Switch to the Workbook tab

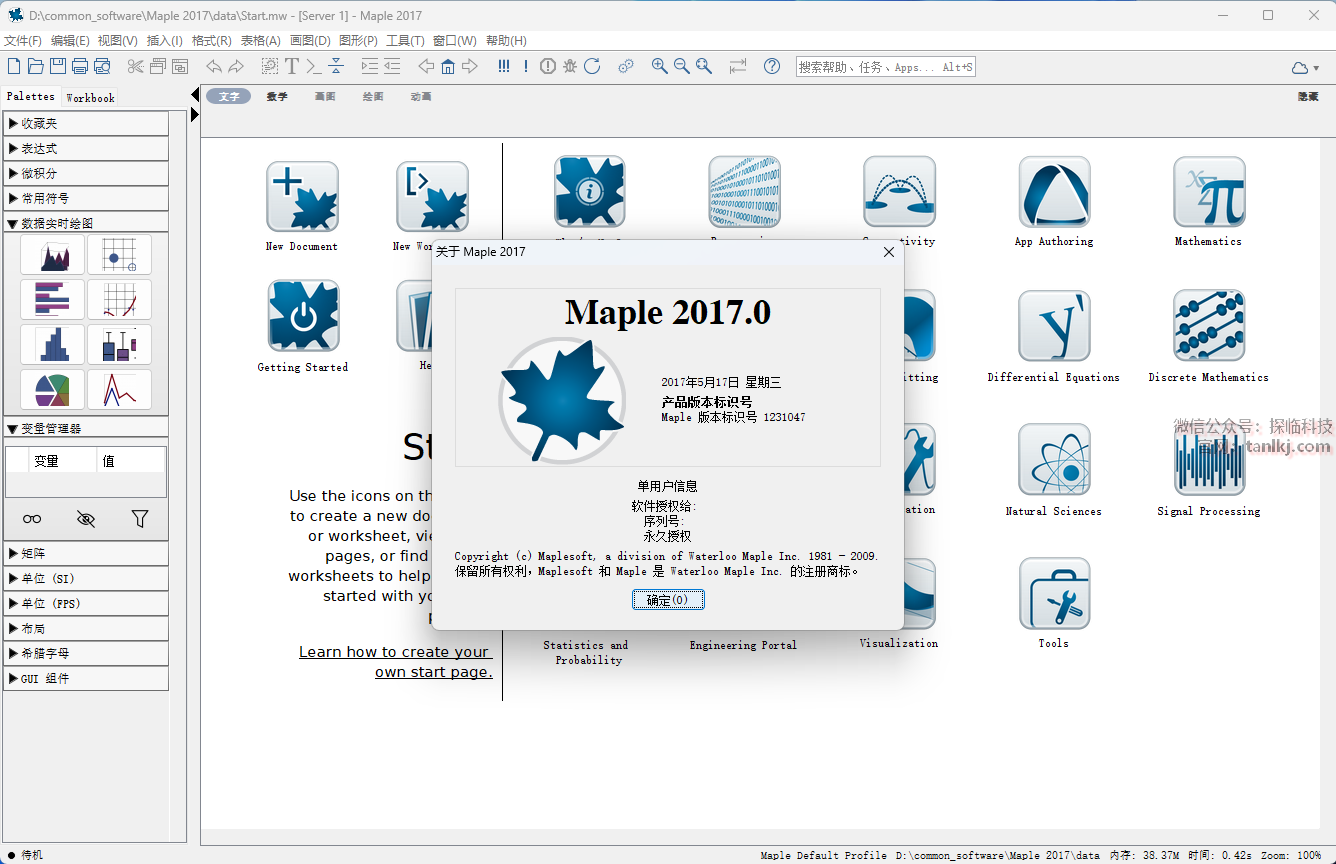90,98
